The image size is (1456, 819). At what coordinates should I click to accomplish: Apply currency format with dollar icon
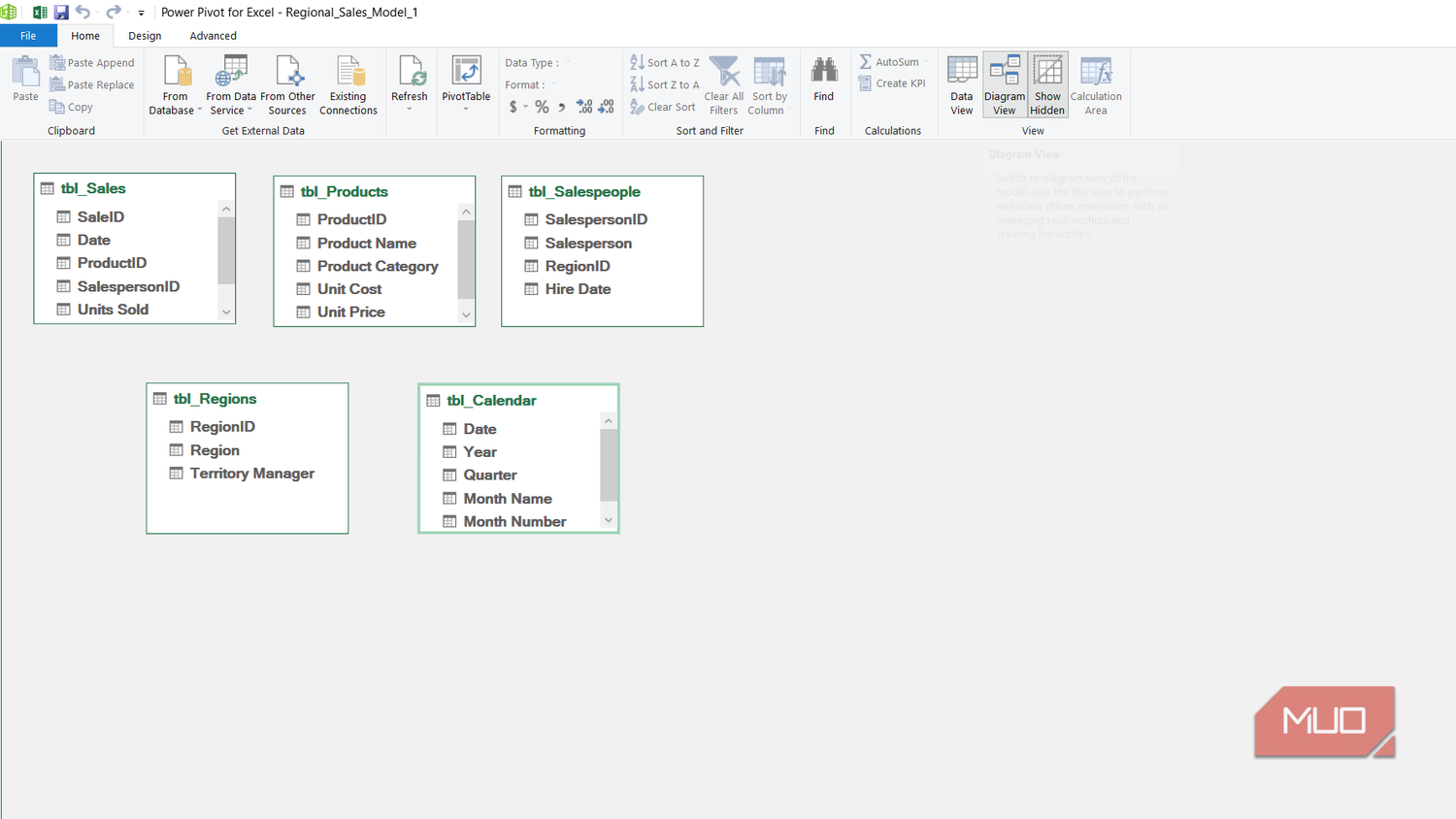tap(513, 108)
